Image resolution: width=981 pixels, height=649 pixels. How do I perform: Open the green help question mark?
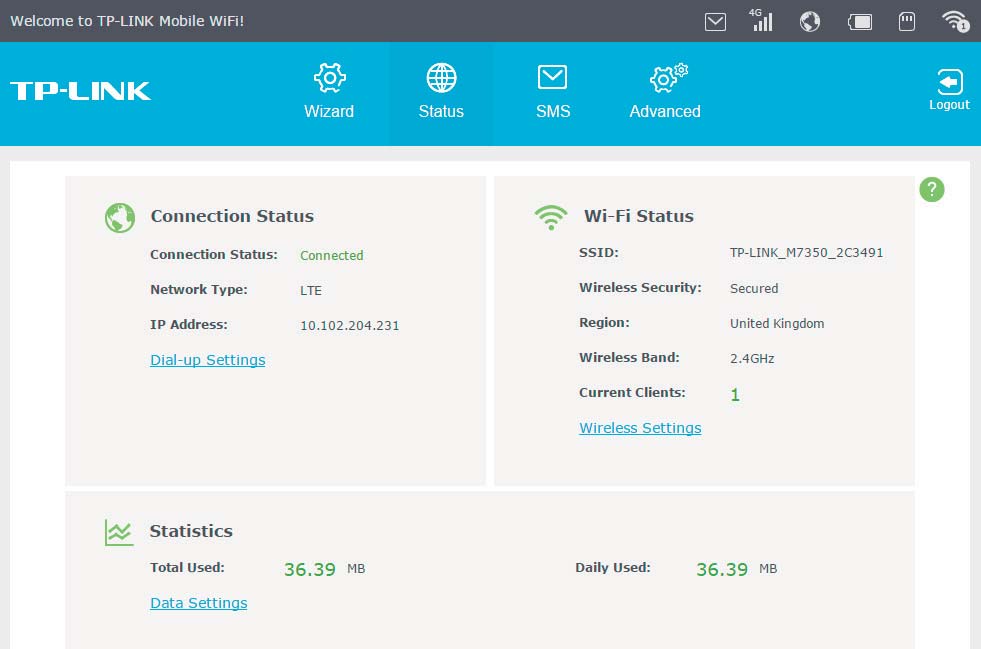click(932, 189)
